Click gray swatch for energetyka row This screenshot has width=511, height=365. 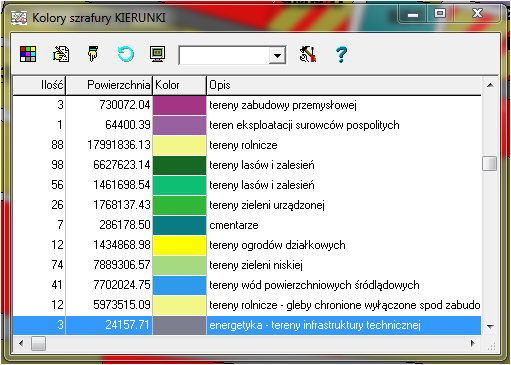(179, 325)
